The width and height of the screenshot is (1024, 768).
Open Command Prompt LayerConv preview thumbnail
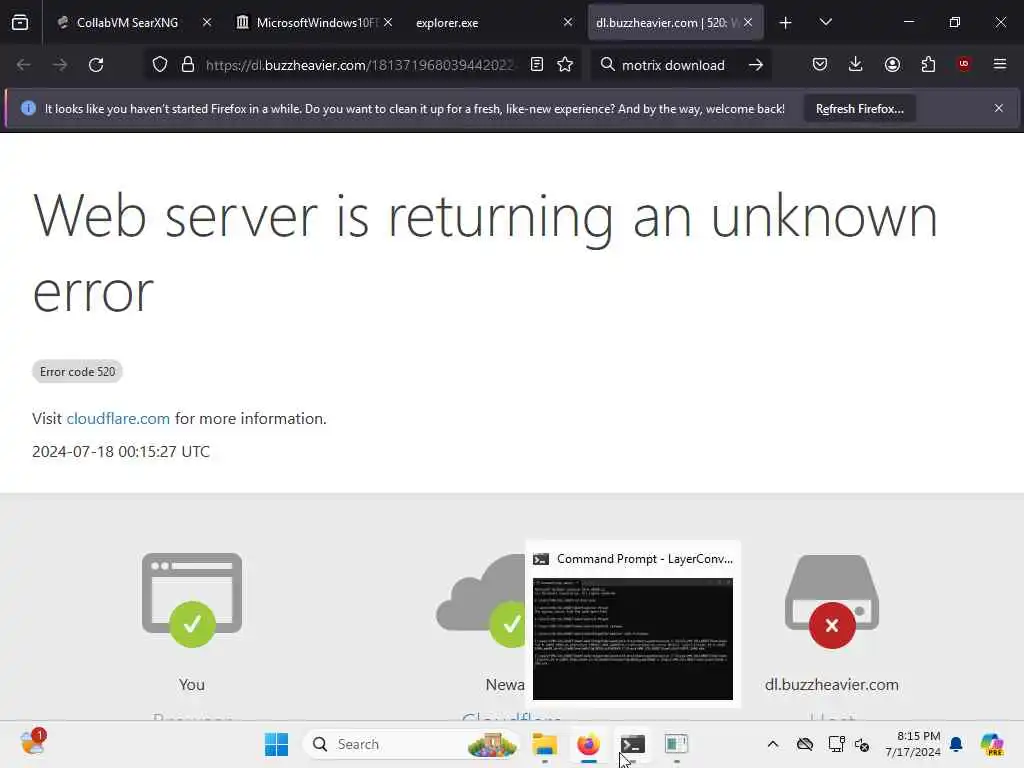click(x=633, y=639)
